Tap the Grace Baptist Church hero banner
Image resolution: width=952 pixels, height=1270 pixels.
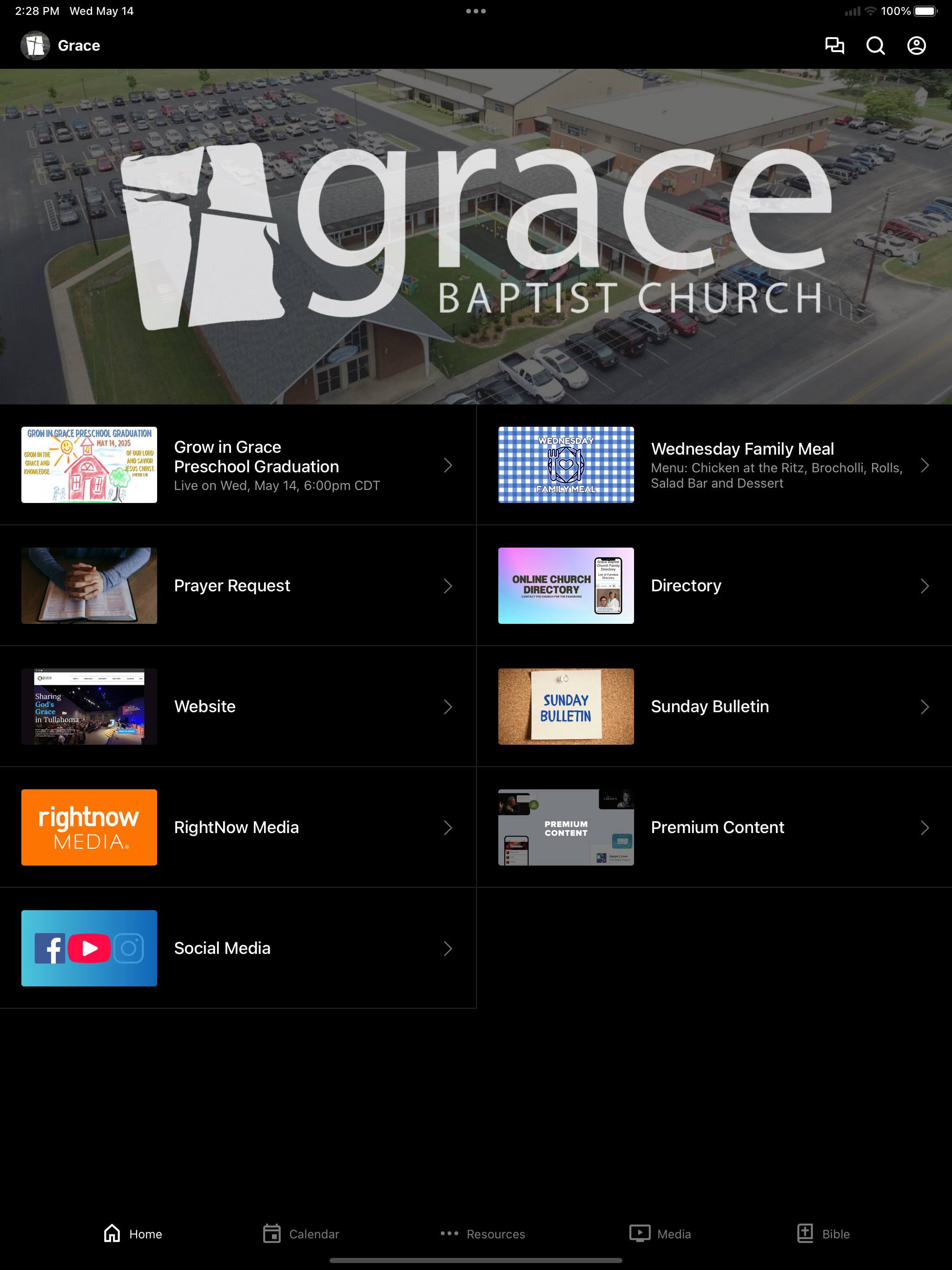476,237
